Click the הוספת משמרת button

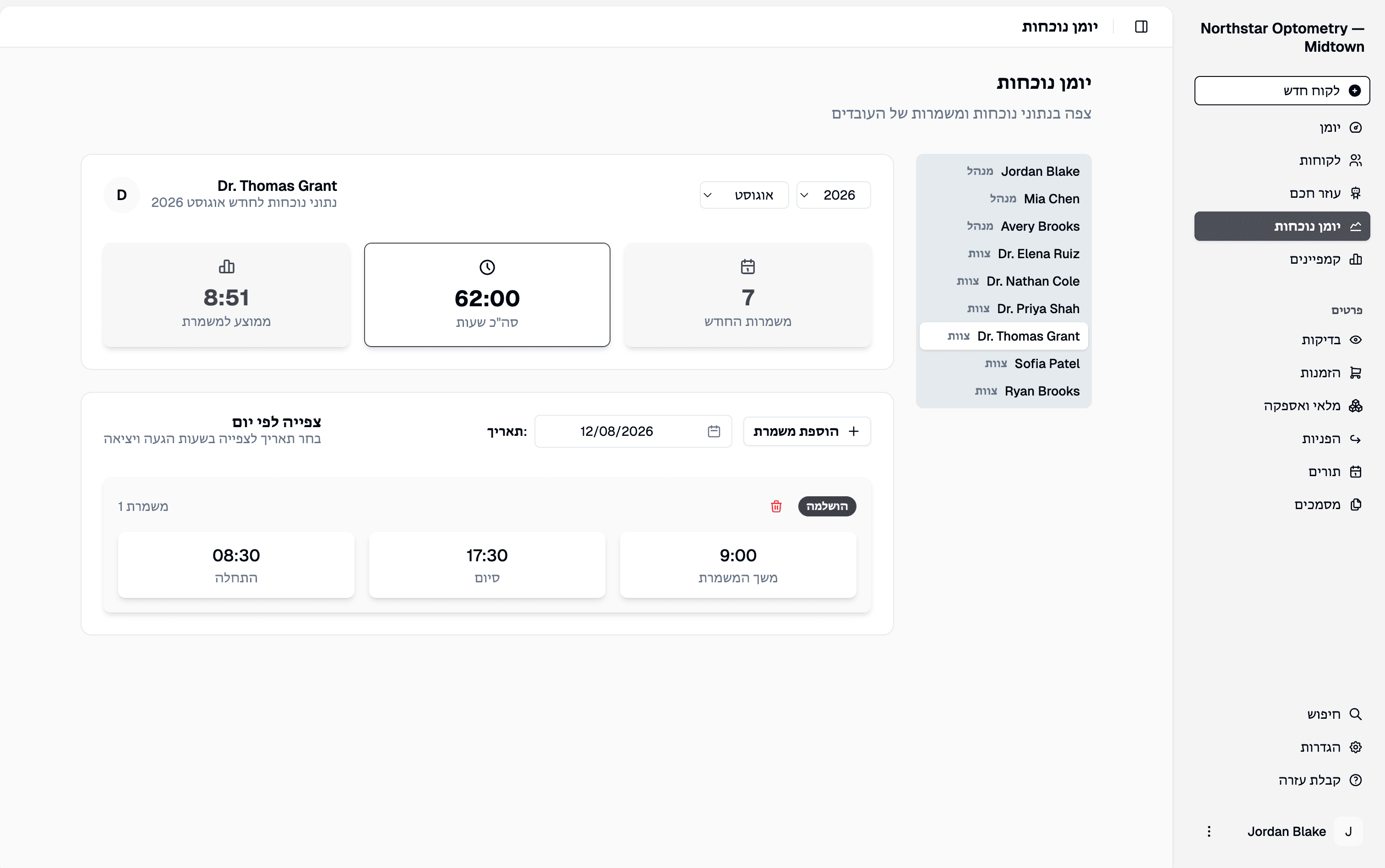[x=807, y=431]
